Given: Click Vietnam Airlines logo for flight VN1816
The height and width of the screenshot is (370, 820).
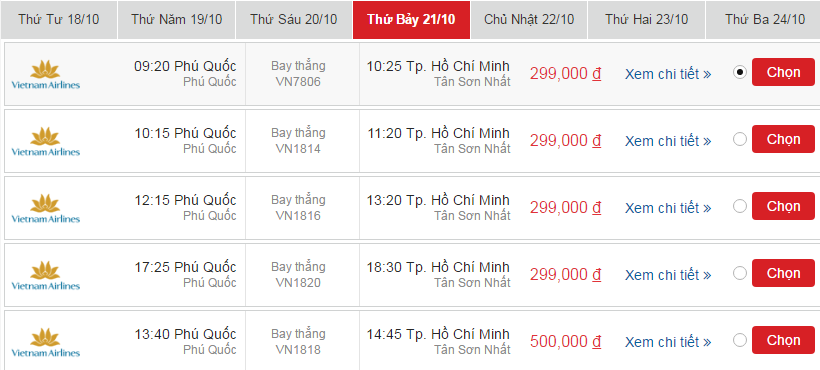Looking at the screenshot, I should point(45,208).
